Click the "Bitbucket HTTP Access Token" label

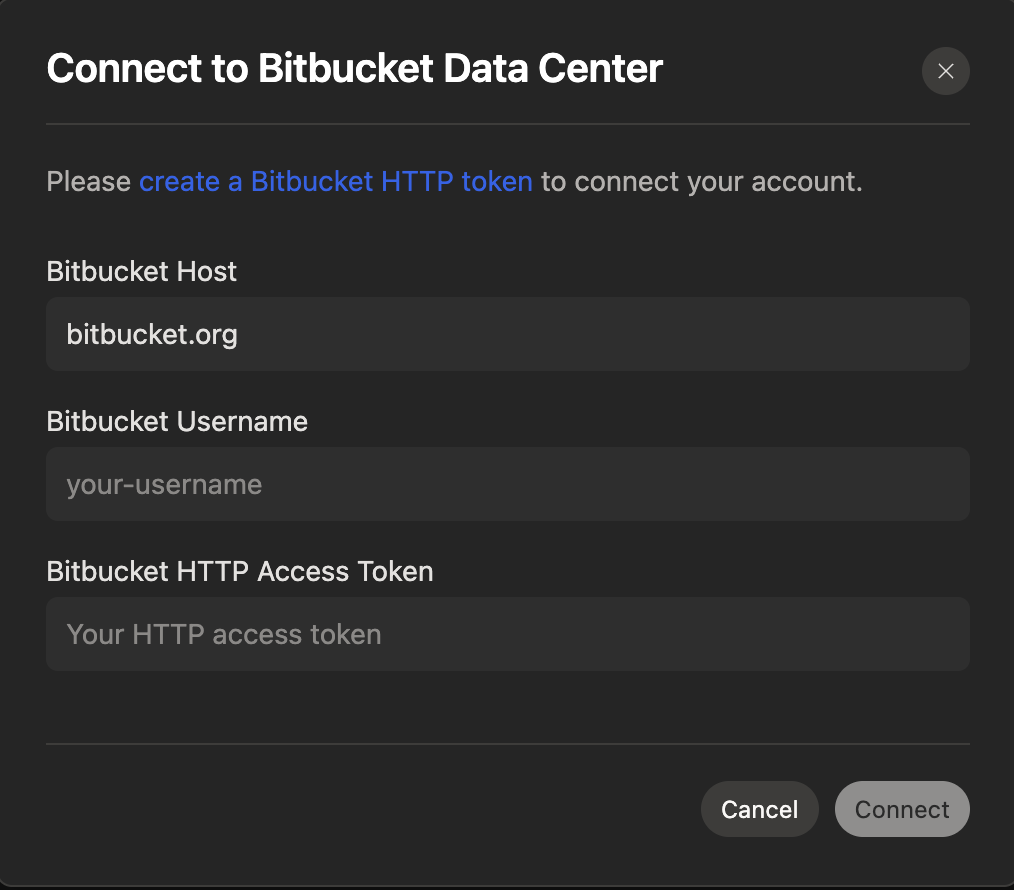tap(239, 571)
